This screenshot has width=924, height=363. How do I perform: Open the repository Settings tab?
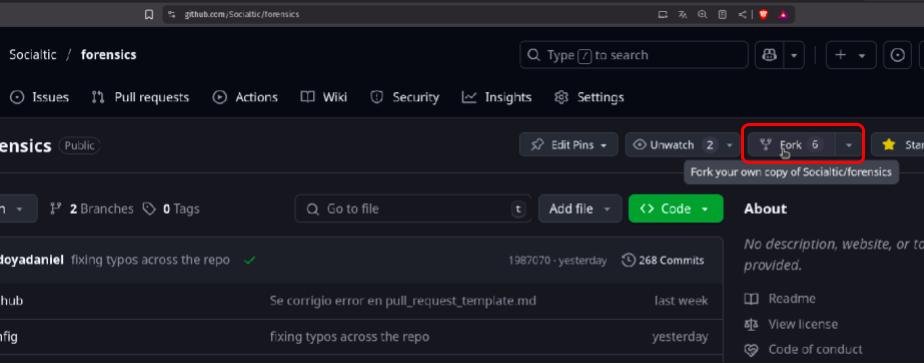589,97
